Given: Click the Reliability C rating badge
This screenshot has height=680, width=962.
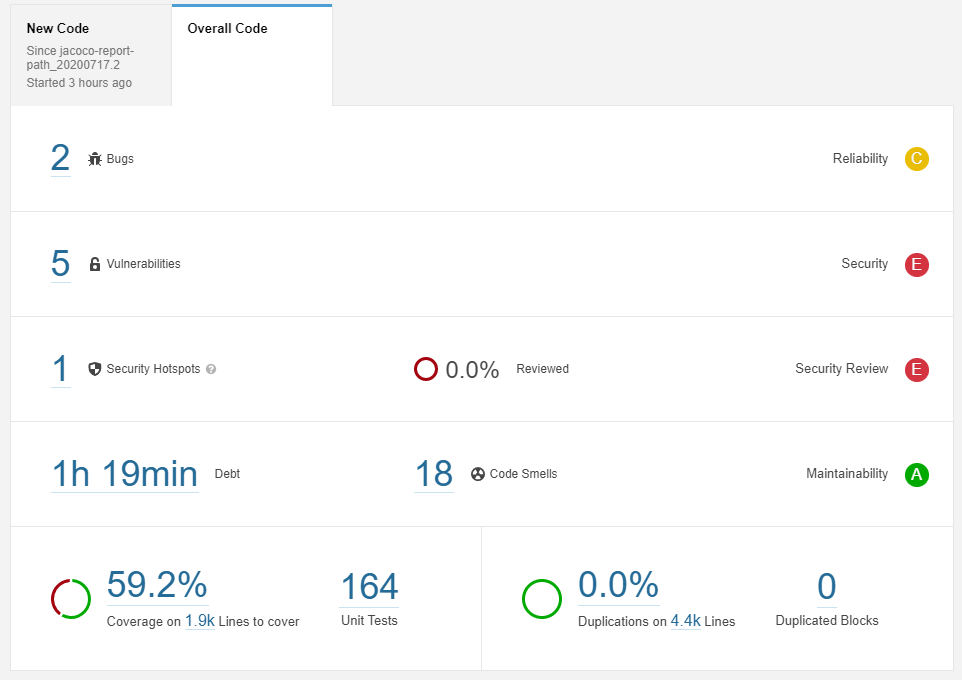Looking at the screenshot, I should click(917, 159).
